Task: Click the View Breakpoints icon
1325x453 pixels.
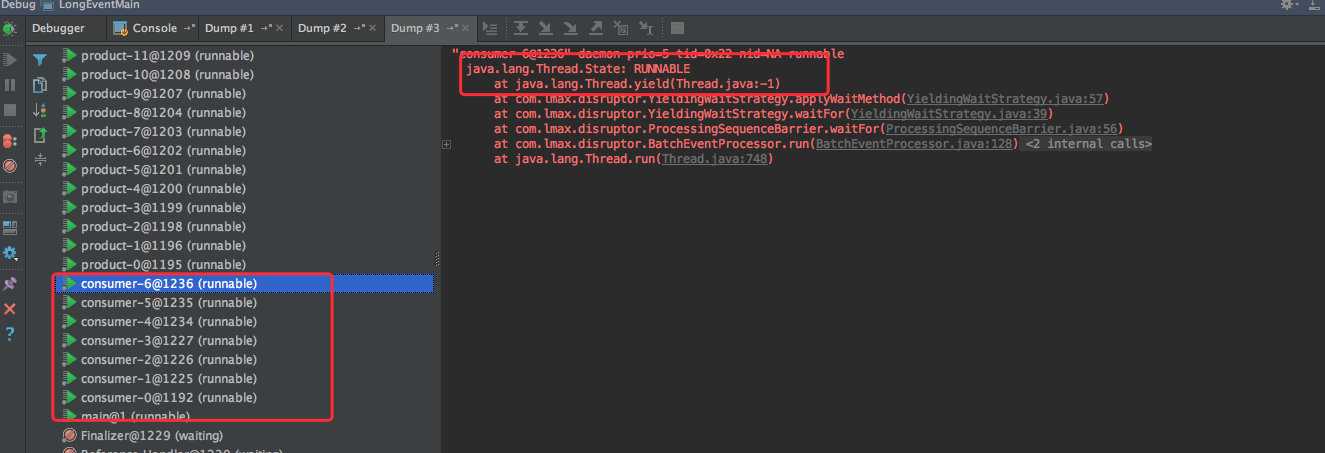Action: (x=10, y=141)
